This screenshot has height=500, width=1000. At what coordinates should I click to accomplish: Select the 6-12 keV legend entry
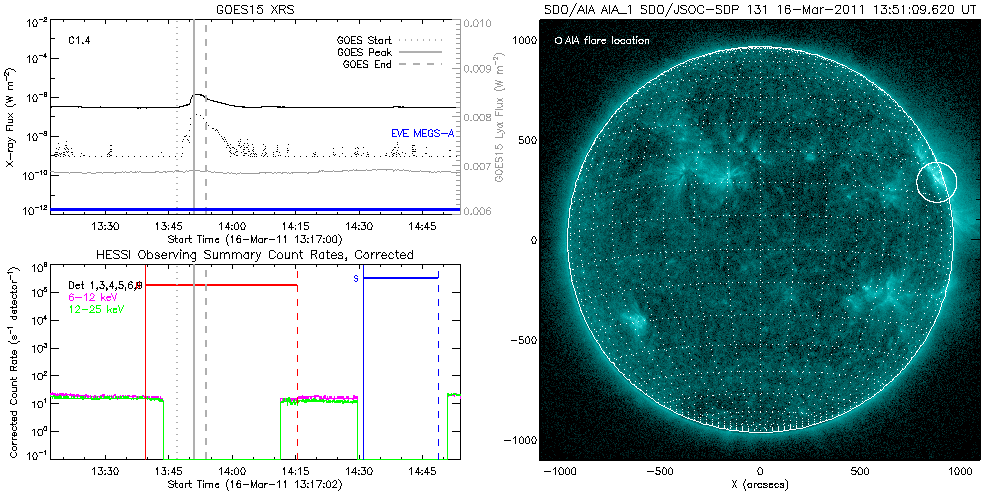pyautogui.click(x=90, y=297)
